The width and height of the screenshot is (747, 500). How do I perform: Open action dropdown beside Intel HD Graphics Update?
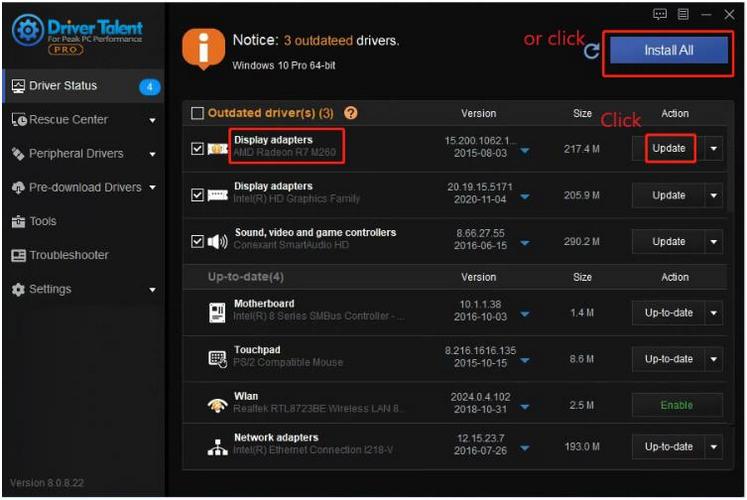coord(714,195)
